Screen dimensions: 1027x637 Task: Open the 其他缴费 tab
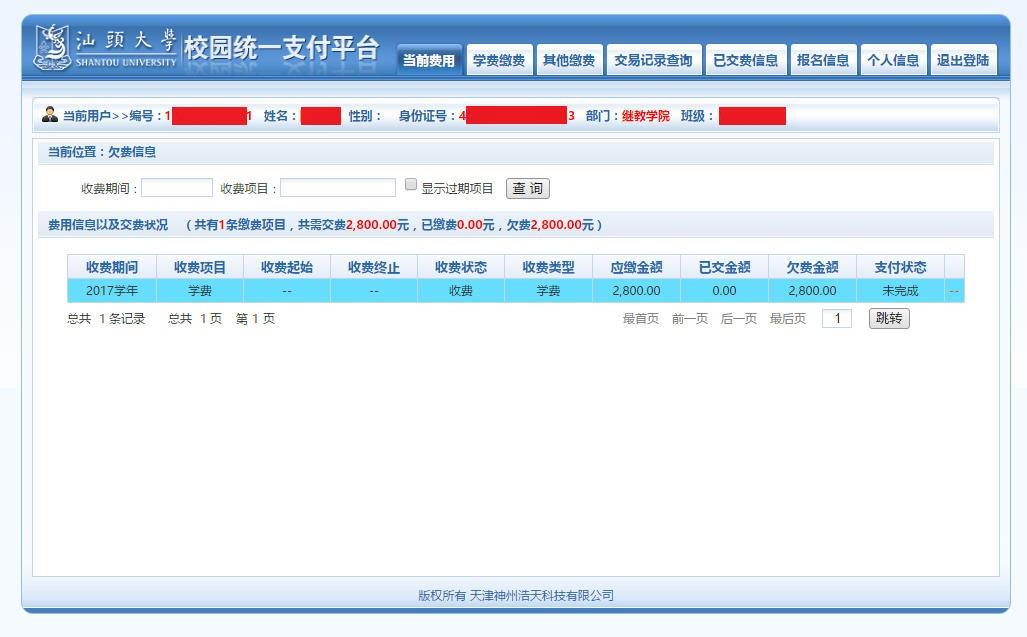[x=568, y=61]
